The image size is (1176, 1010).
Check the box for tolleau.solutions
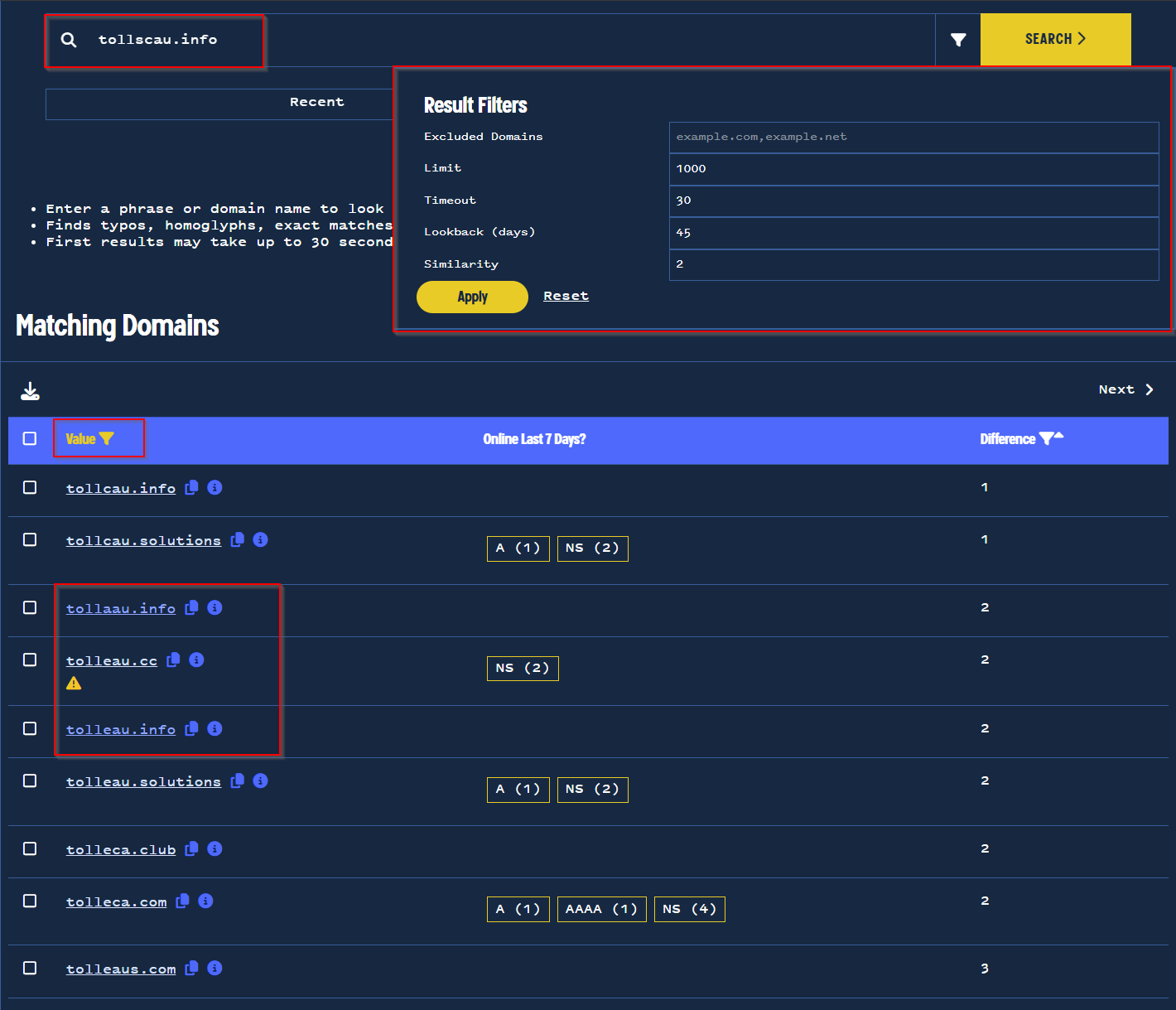click(x=30, y=780)
